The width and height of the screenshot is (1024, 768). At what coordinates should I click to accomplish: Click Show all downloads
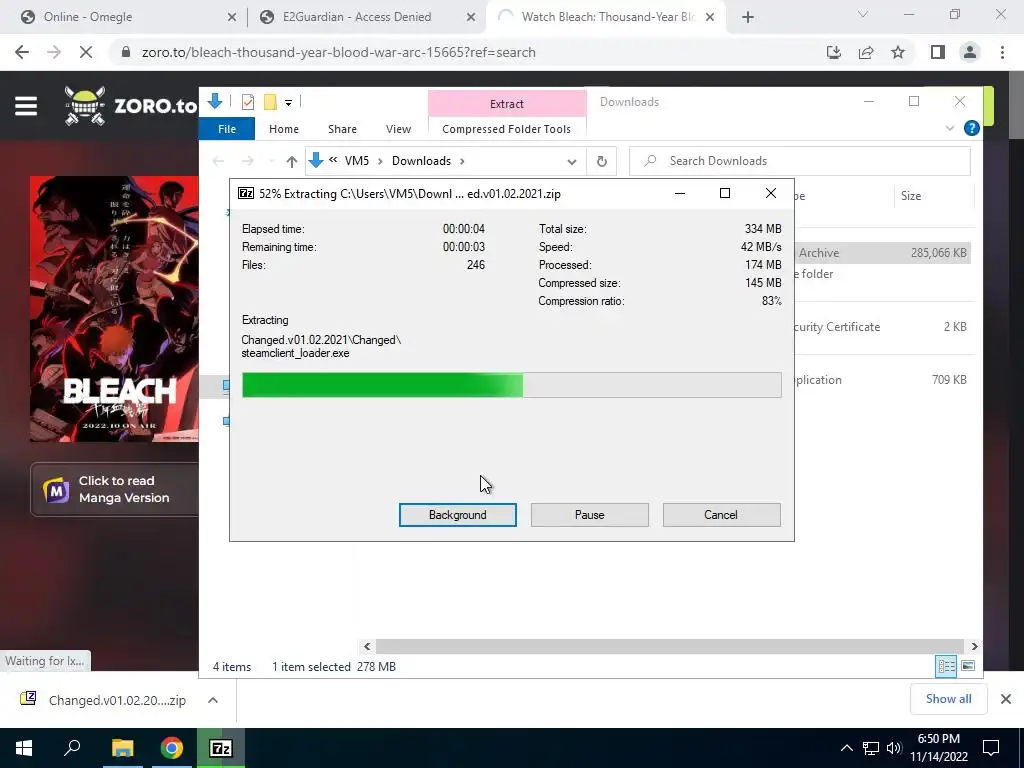948,699
